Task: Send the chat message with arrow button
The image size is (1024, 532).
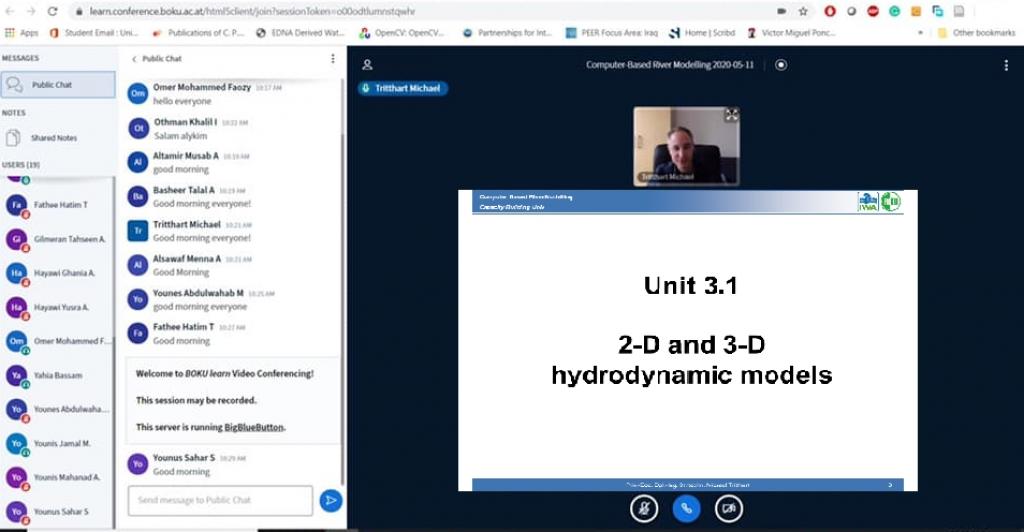Action: 330,500
